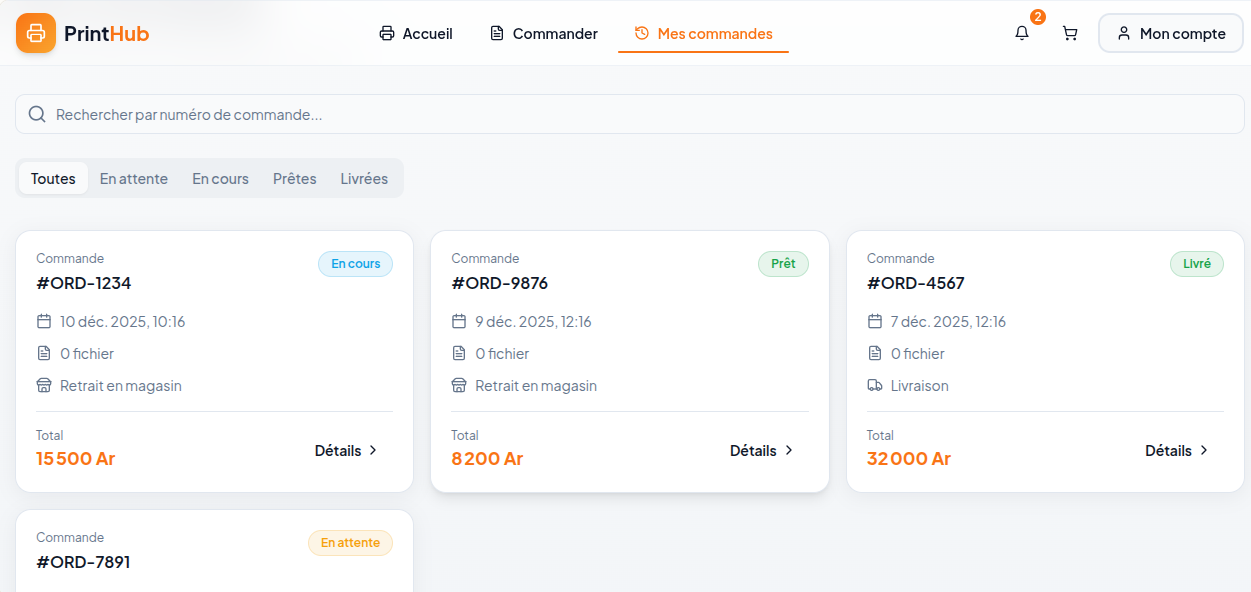Filter orders by En attente tab
The width and height of the screenshot is (1251, 592).
(x=134, y=179)
